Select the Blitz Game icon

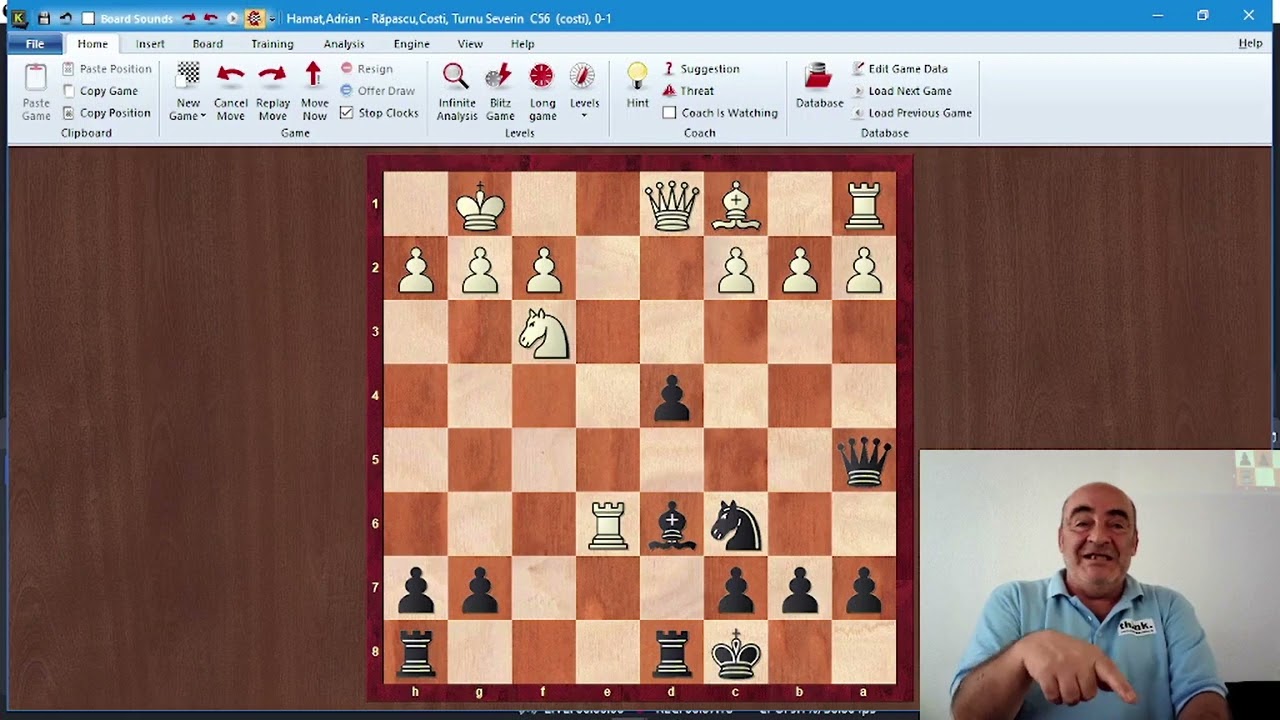499,76
